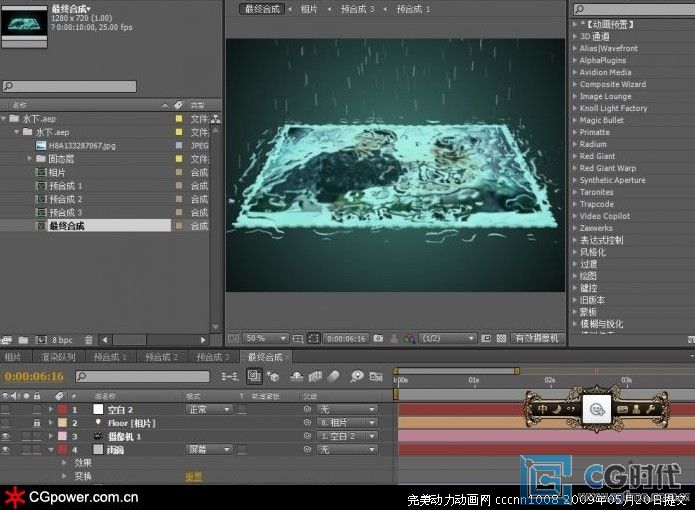Switch to the 预合成 2 timeline tab

(x=161, y=357)
